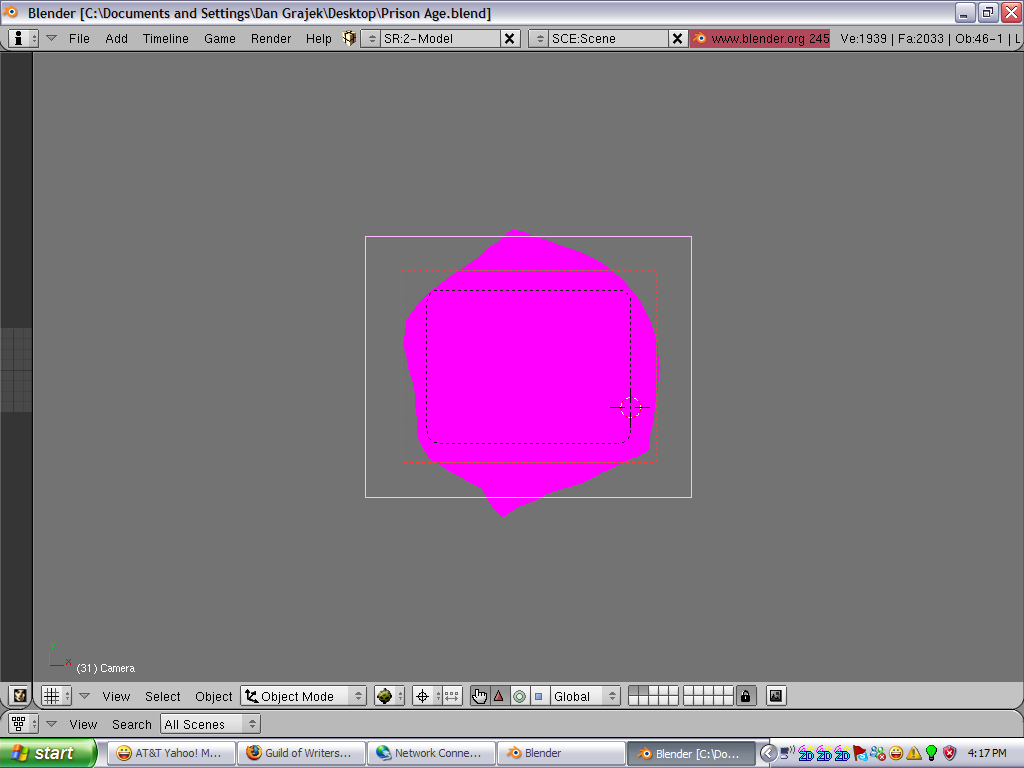Open the Global transform orientation dropdown
Image resolution: width=1024 pixels, height=768 pixels.
[584, 696]
